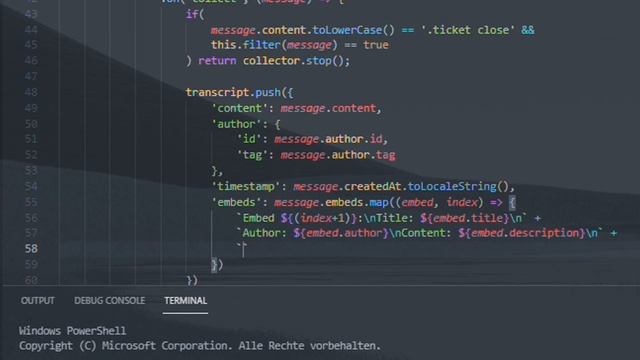The height and width of the screenshot is (360, 640).
Task: Click 'Windows PowerShell' text in terminal
Action: point(73,331)
